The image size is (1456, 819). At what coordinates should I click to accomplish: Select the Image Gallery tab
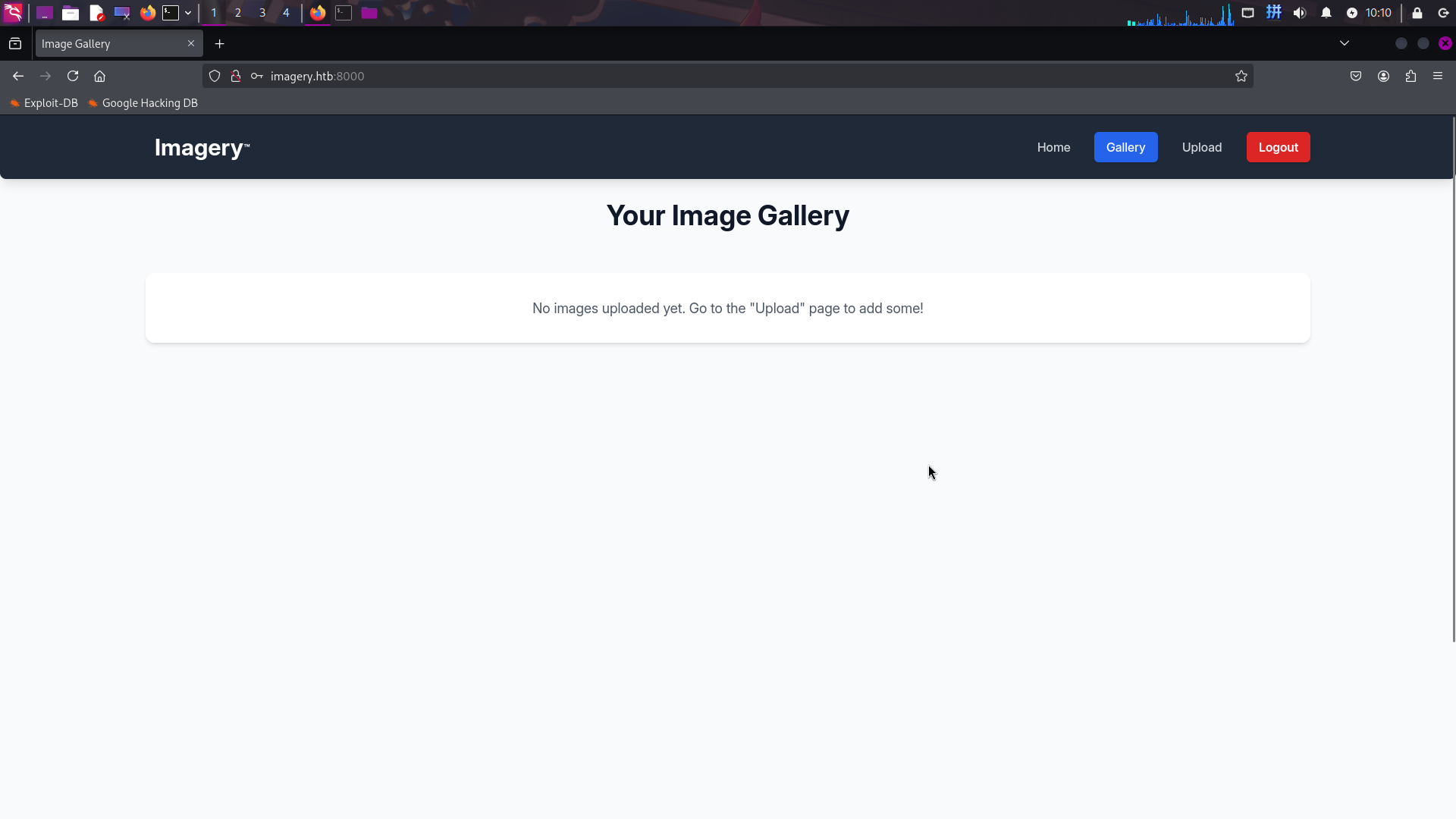click(110, 44)
